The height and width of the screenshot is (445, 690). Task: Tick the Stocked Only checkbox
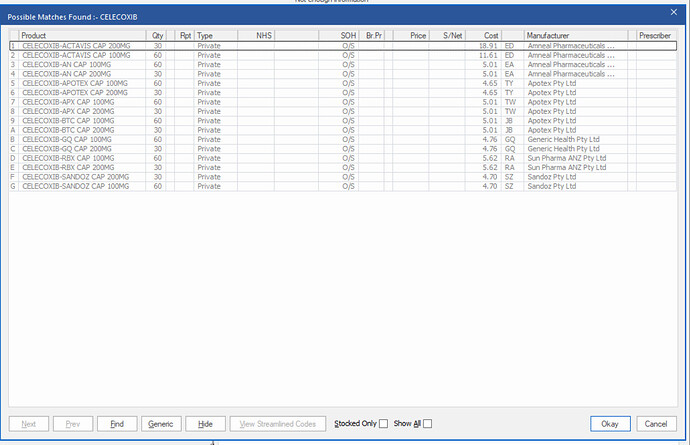point(383,423)
